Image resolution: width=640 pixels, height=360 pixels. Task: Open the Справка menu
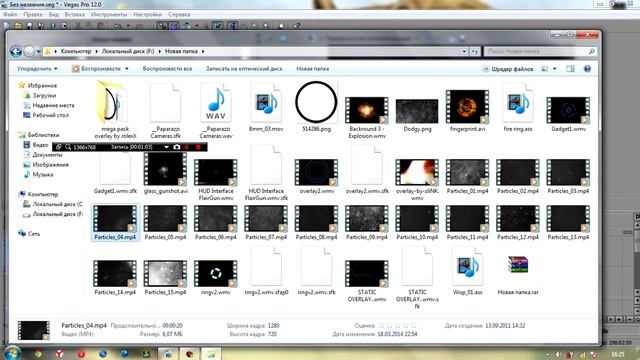tap(179, 14)
